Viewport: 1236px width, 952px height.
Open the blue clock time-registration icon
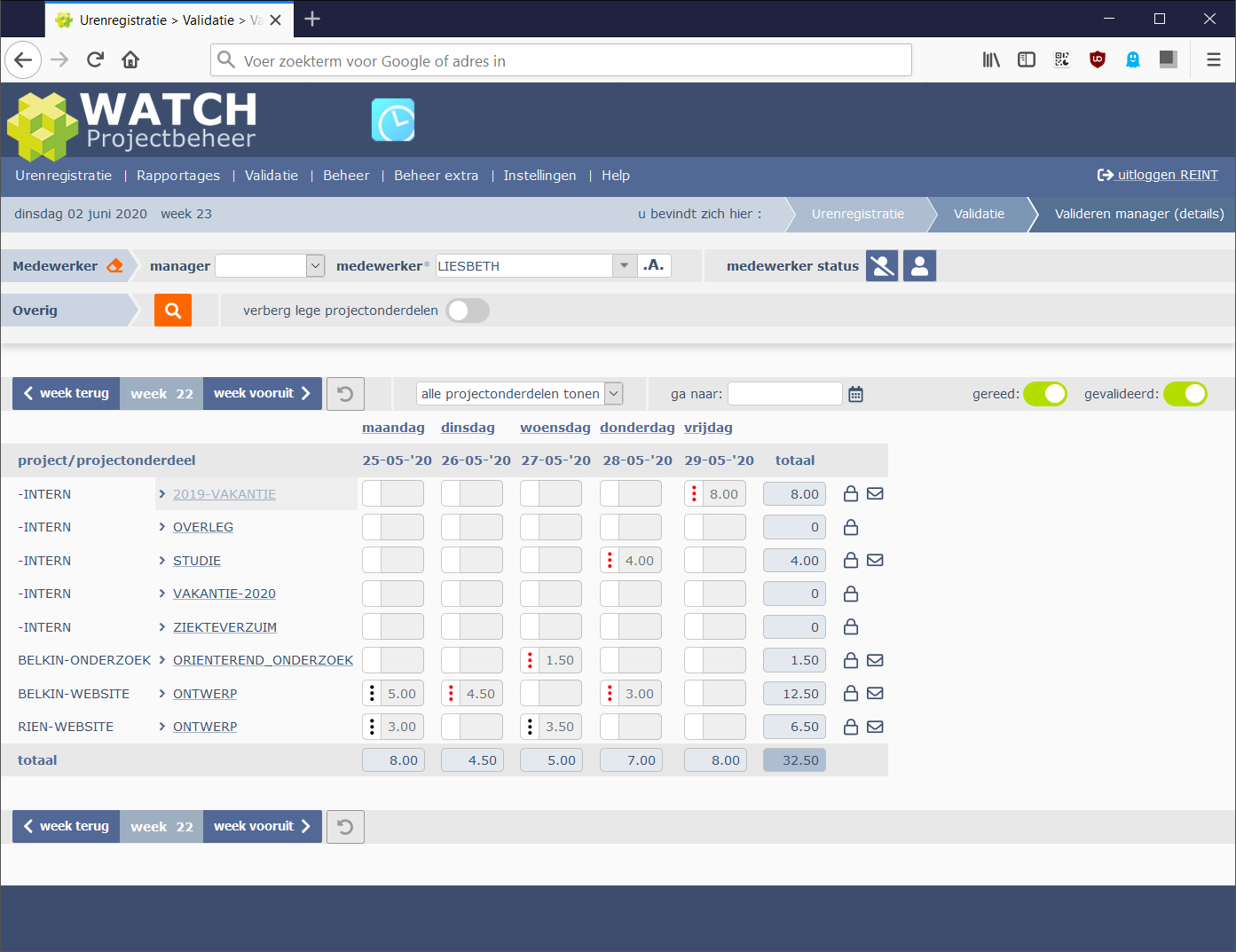(393, 120)
